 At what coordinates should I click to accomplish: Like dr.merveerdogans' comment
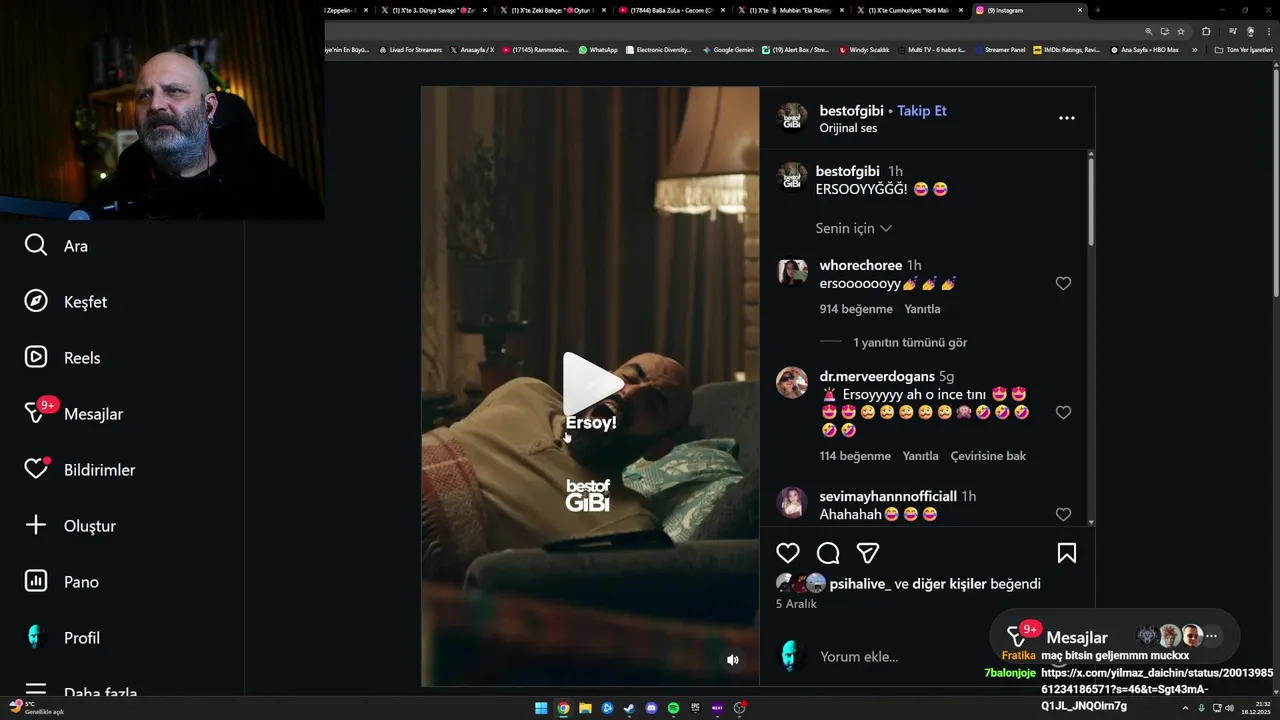(x=1063, y=412)
